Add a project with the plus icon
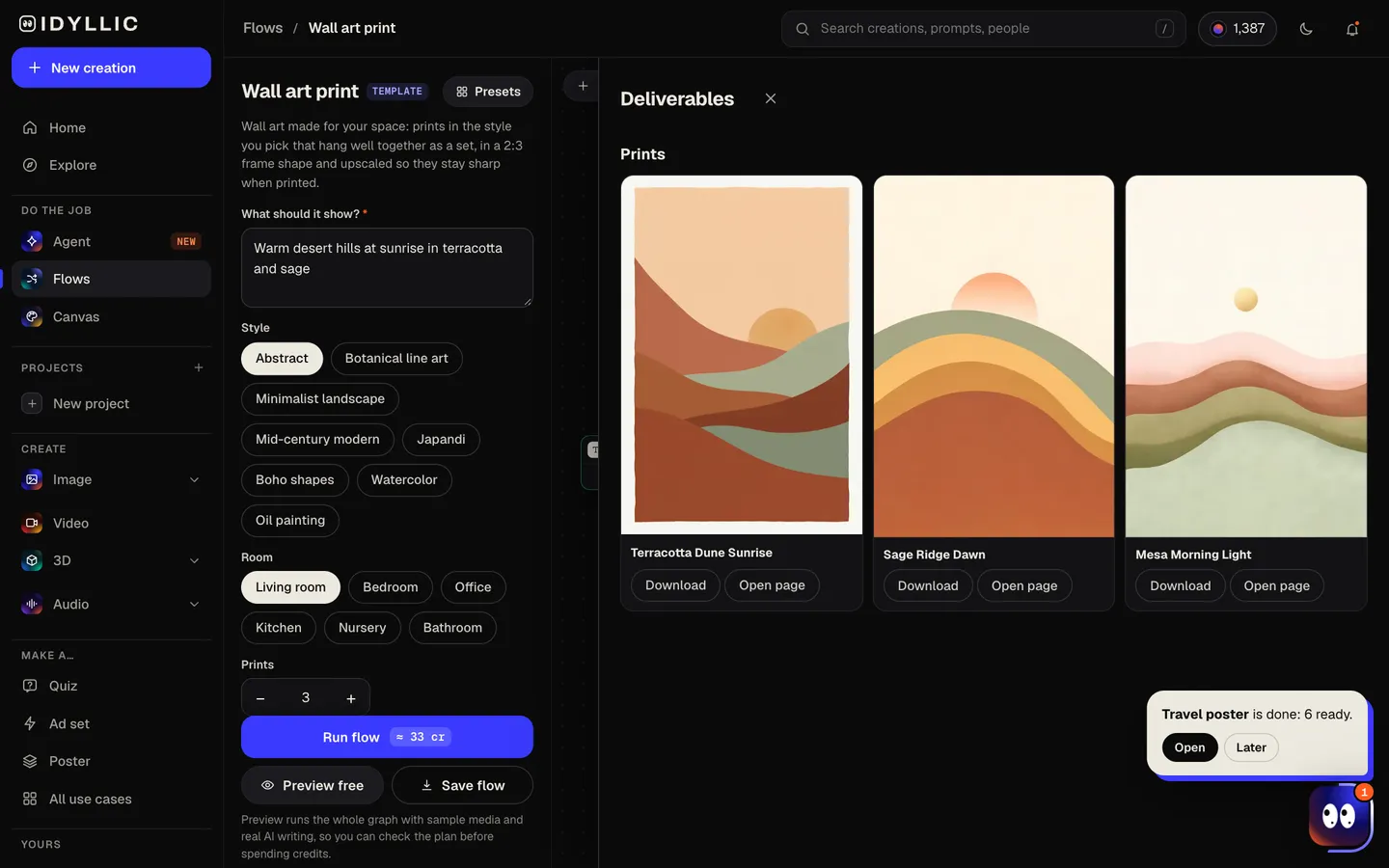This screenshot has width=1389, height=868. point(199,367)
